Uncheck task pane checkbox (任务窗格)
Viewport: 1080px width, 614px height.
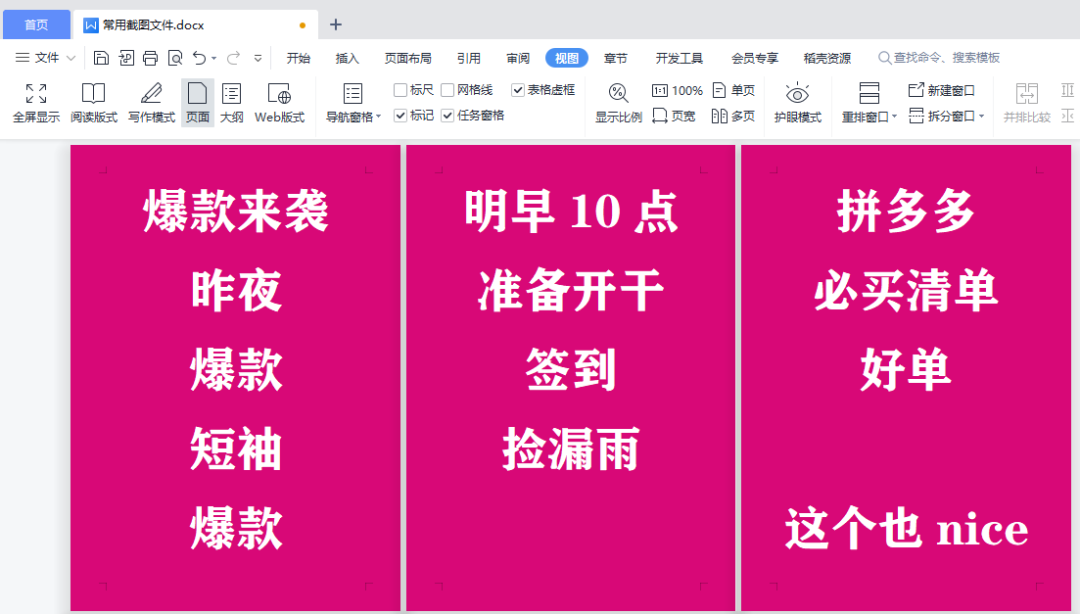pyautogui.click(x=448, y=115)
